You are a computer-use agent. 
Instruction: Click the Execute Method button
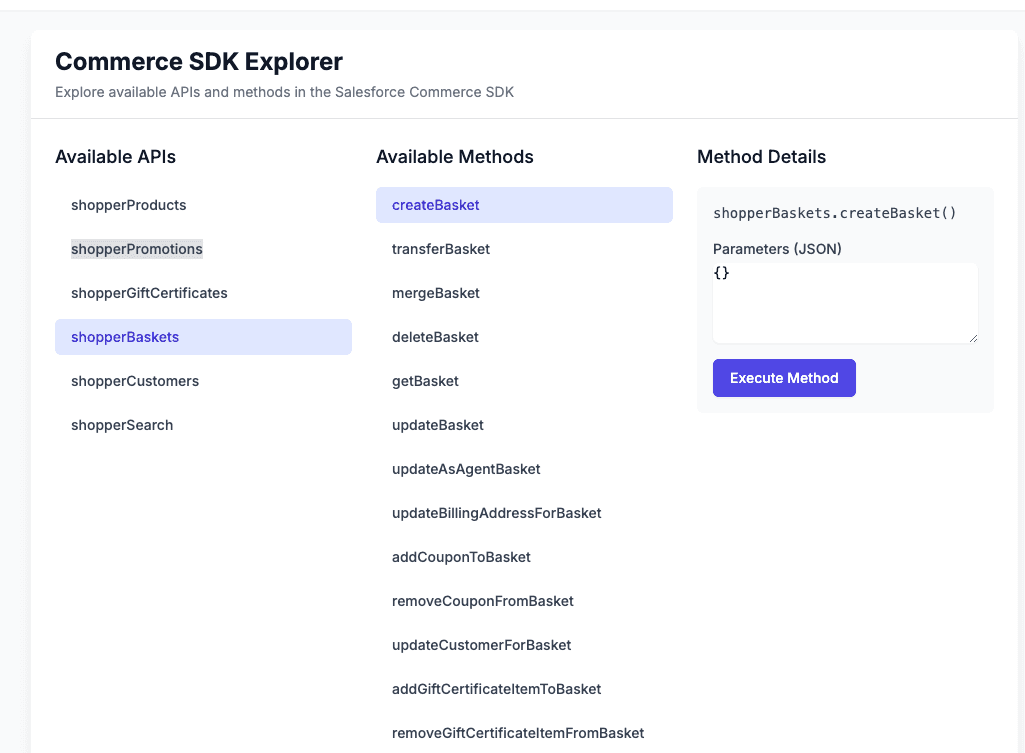pyautogui.click(x=784, y=378)
